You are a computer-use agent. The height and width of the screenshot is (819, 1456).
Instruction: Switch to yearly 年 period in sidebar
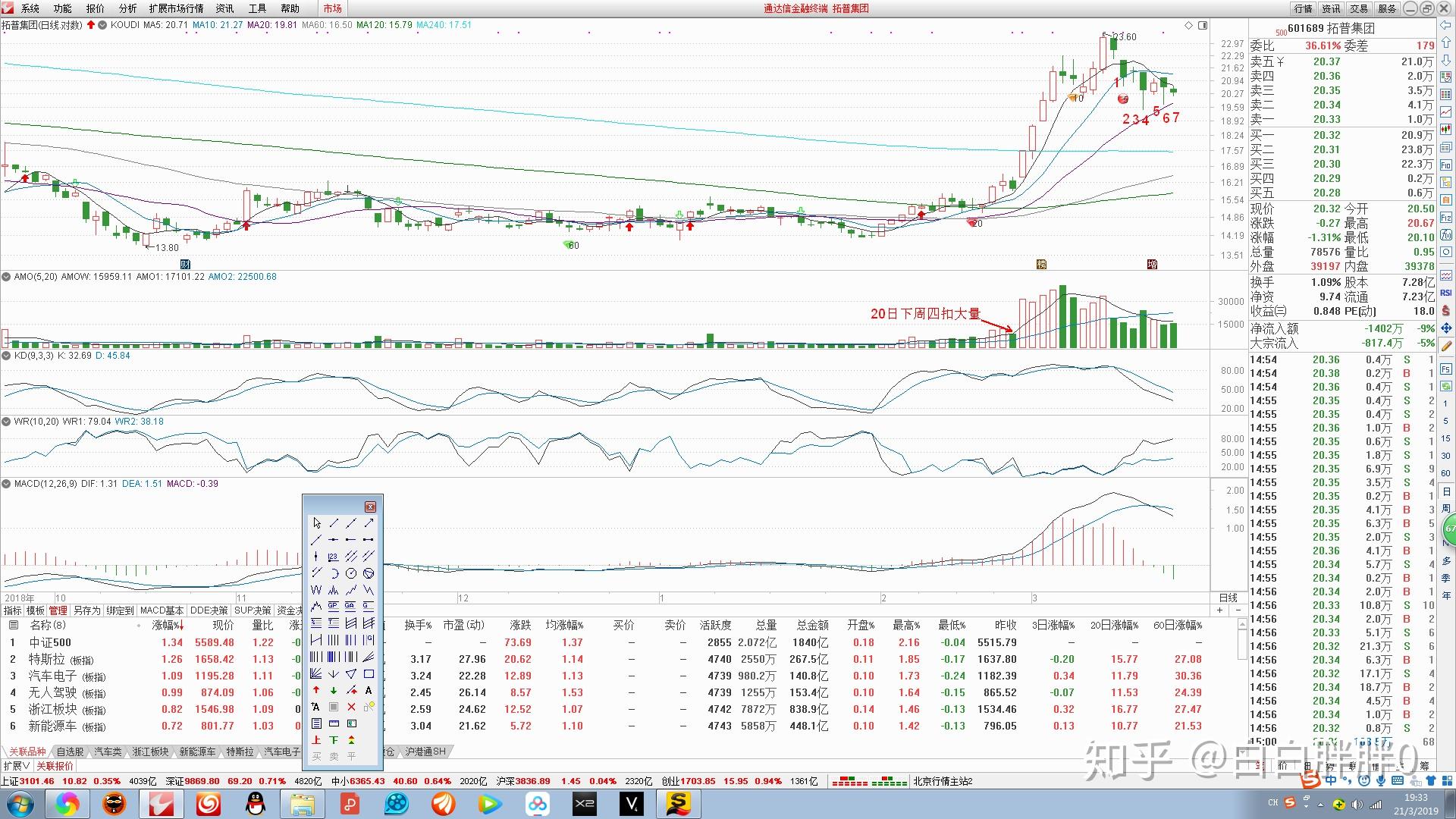(x=1446, y=595)
